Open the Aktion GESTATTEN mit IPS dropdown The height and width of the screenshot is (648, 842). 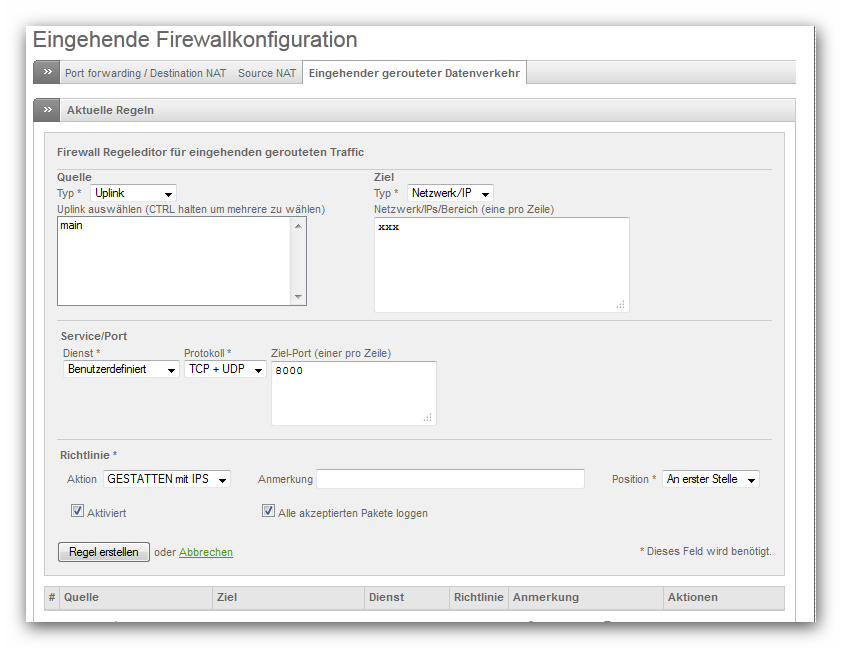click(x=167, y=480)
